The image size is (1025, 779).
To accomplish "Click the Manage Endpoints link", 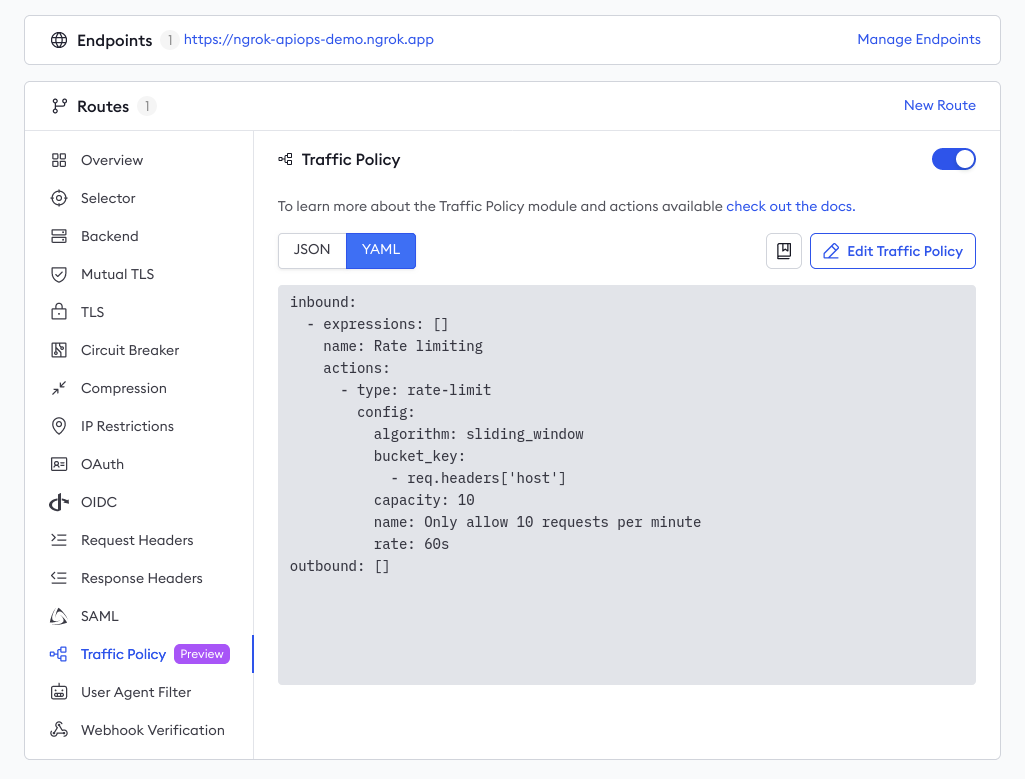I will (x=919, y=40).
